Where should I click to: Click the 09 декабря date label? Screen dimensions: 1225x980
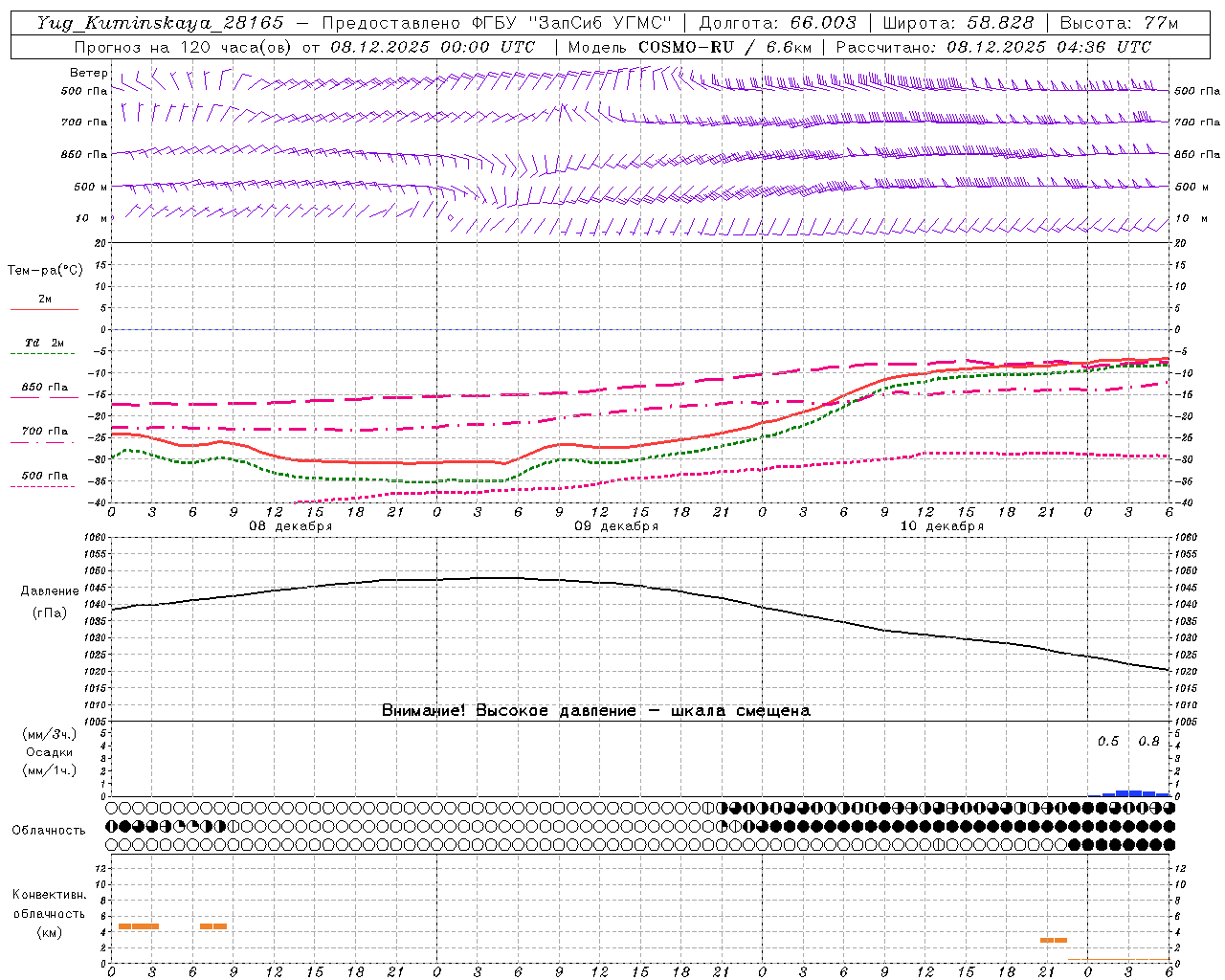(x=616, y=526)
